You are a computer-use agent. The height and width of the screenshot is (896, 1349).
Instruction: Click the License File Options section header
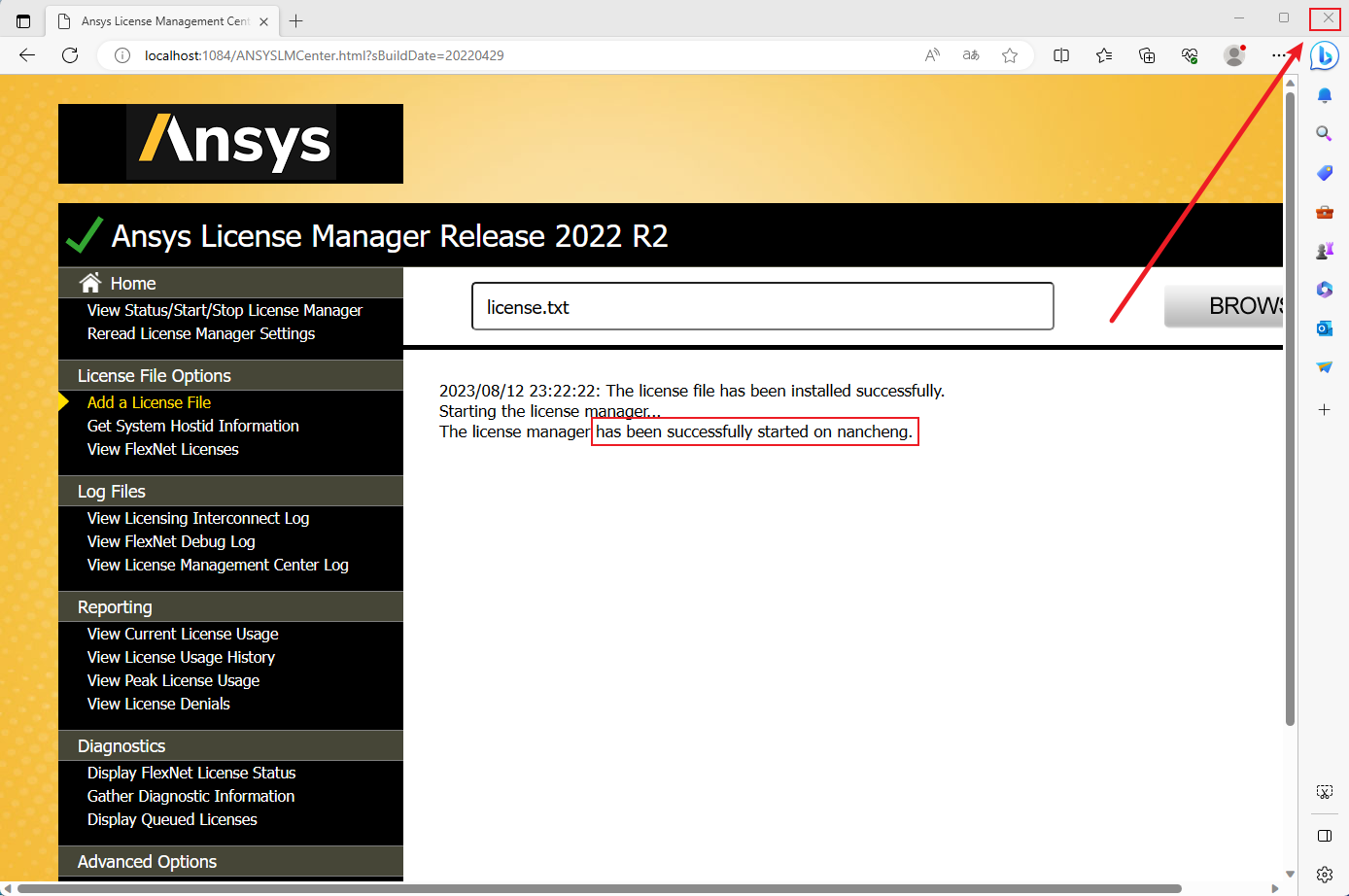230,375
